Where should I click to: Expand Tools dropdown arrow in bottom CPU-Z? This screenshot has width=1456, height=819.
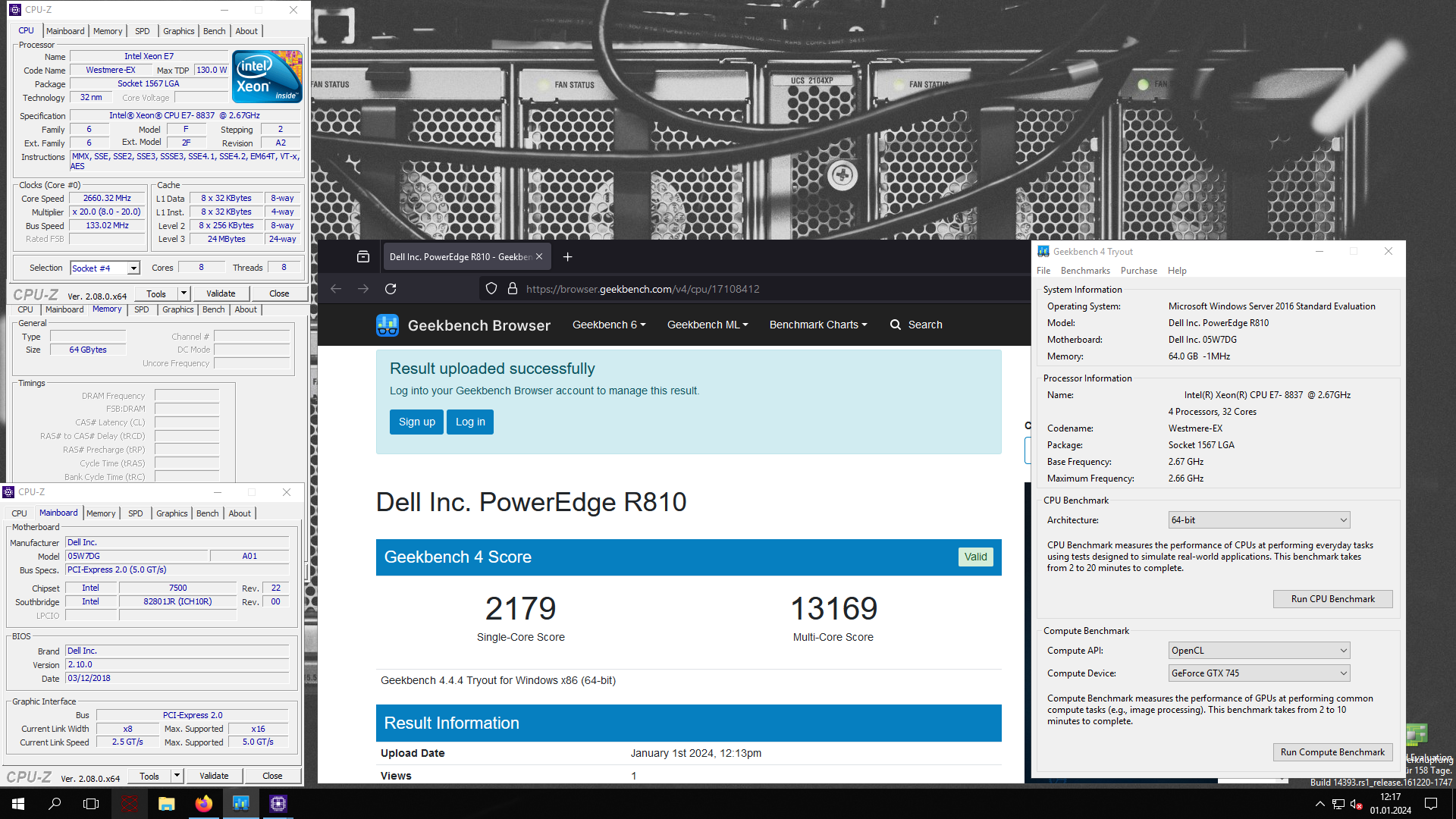[x=177, y=776]
